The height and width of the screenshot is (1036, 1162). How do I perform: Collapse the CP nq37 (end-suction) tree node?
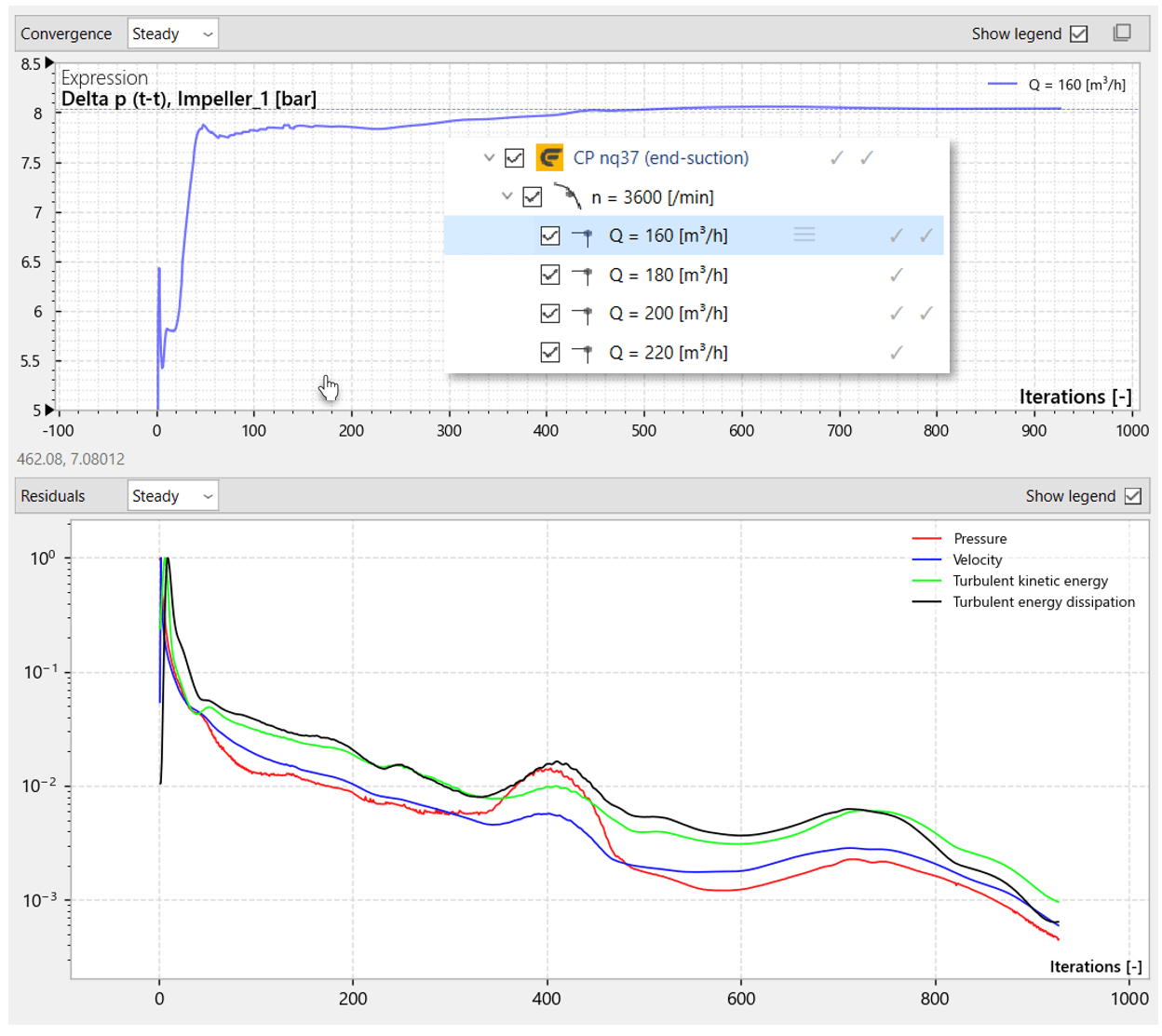coord(489,158)
